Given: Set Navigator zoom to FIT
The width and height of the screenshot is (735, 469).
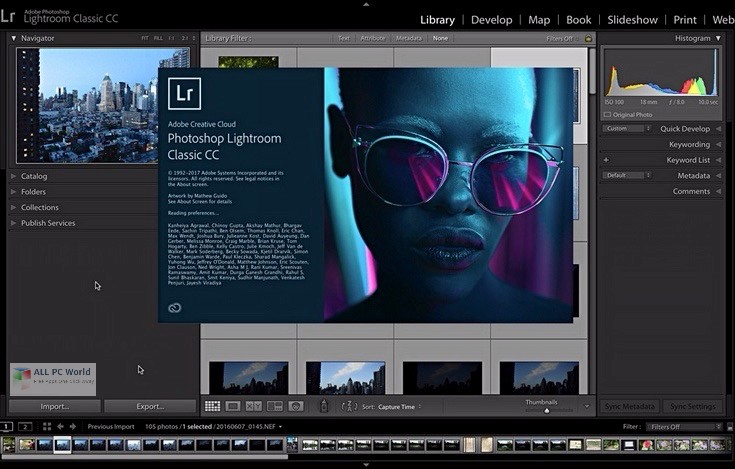Looking at the screenshot, I should (145, 38).
